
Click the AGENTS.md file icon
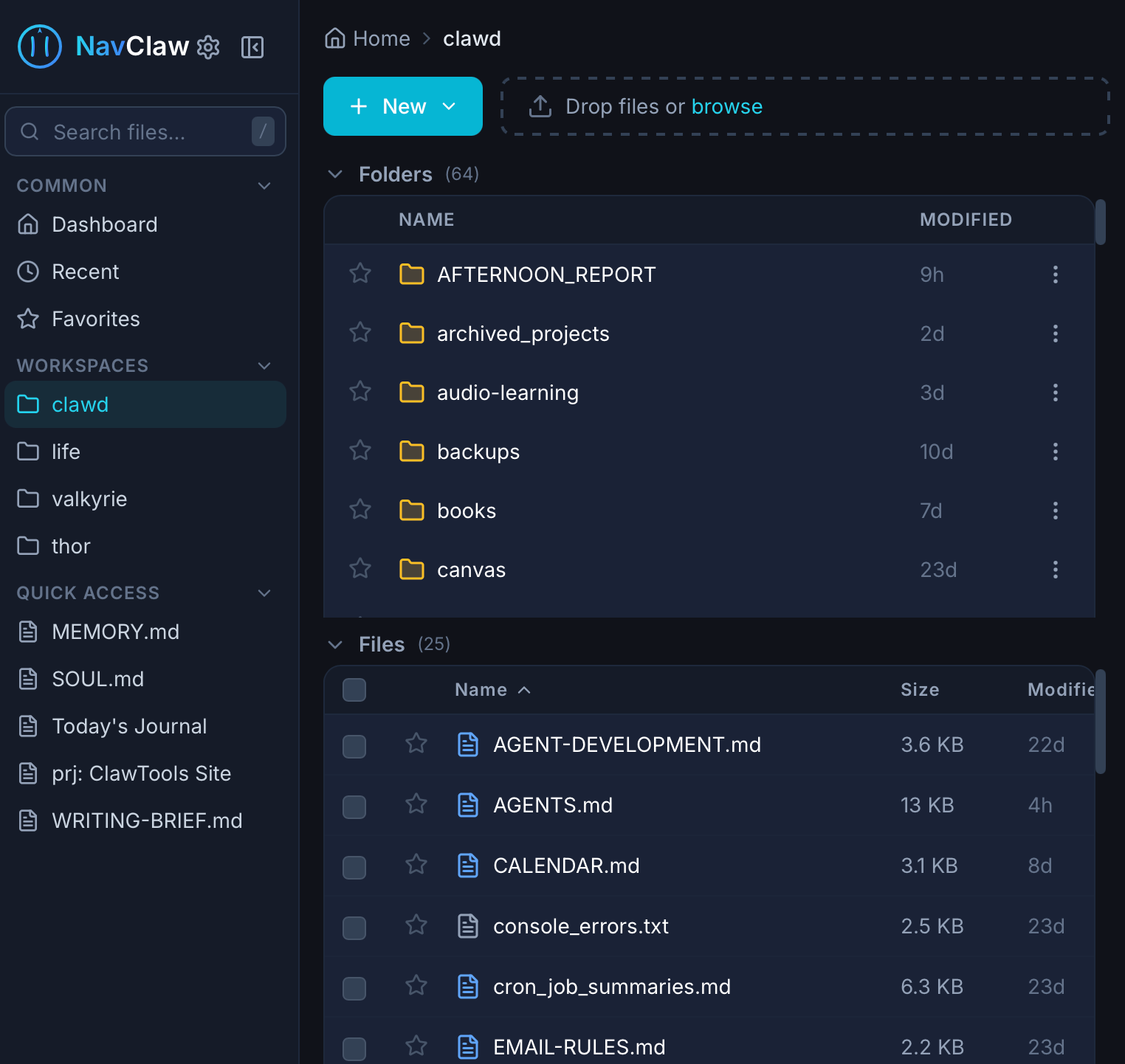click(x=468, y=805)
